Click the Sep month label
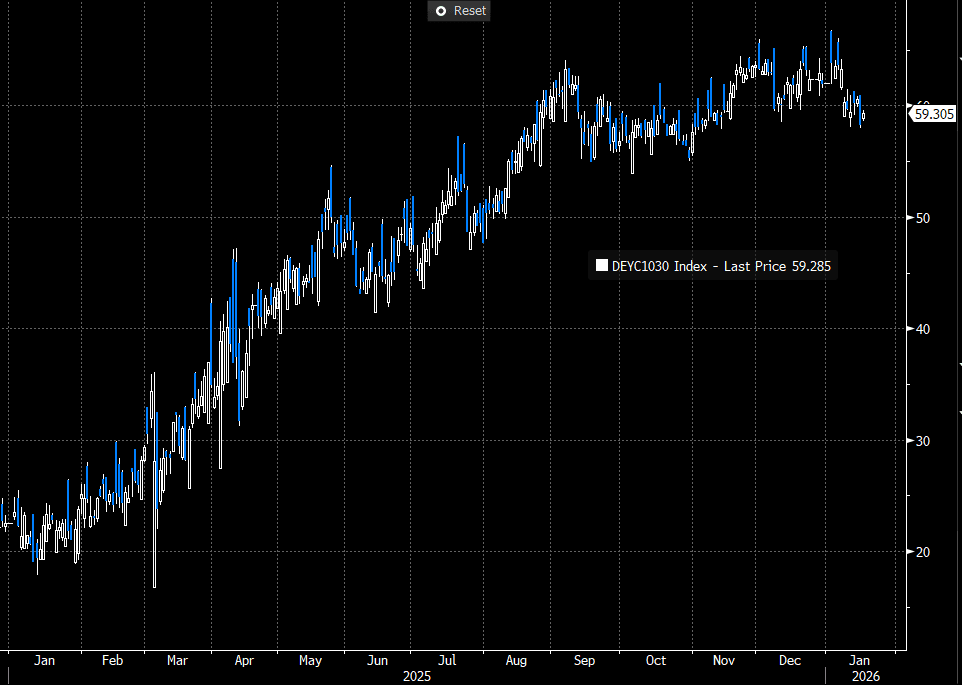The image size is (962, 685). 585,661
